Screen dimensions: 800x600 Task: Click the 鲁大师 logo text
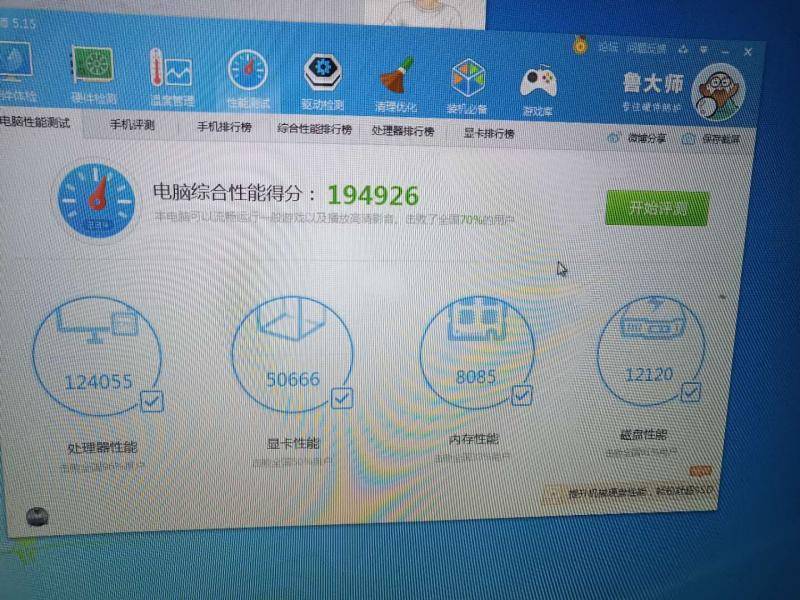pyautogui.click(x=653, y=83)
